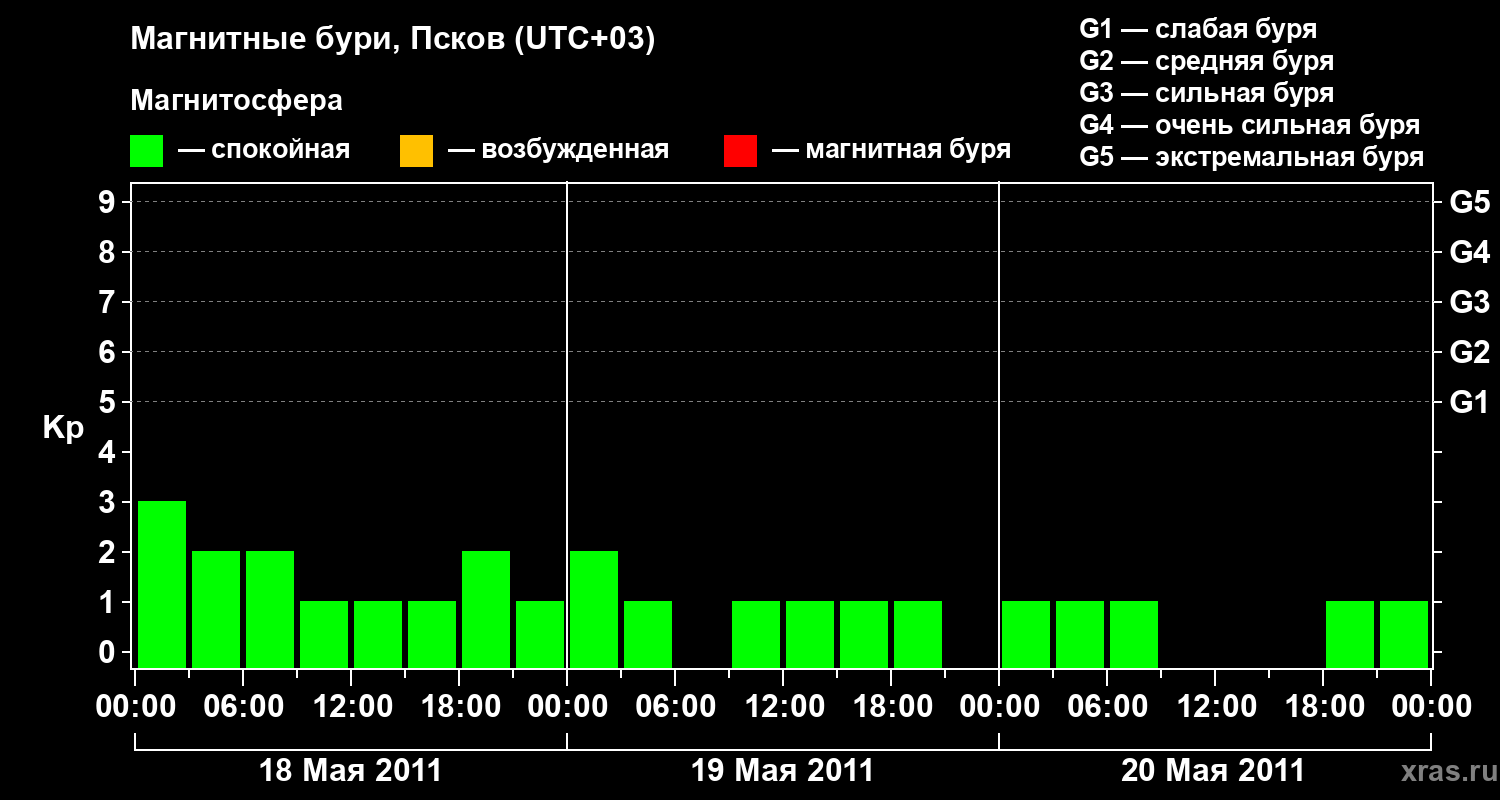Click the 18:00 time label above 20 Мая
This screenshot has width=1500, height=800.
(1324, 707)
